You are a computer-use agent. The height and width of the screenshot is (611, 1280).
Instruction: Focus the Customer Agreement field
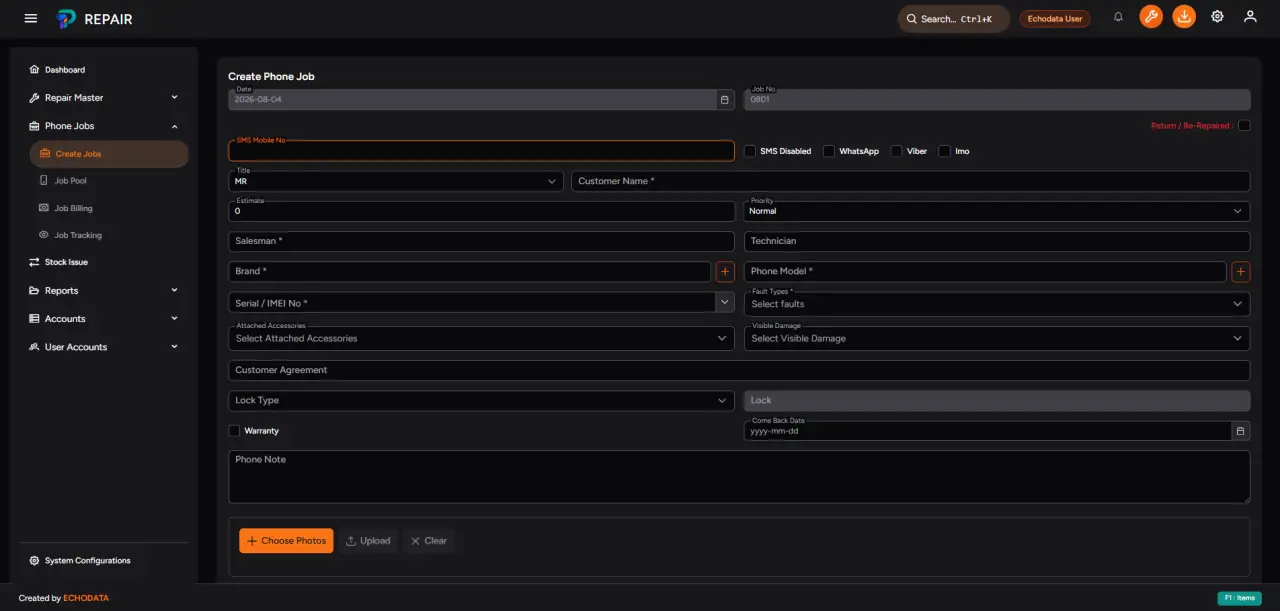pos(739,370)
